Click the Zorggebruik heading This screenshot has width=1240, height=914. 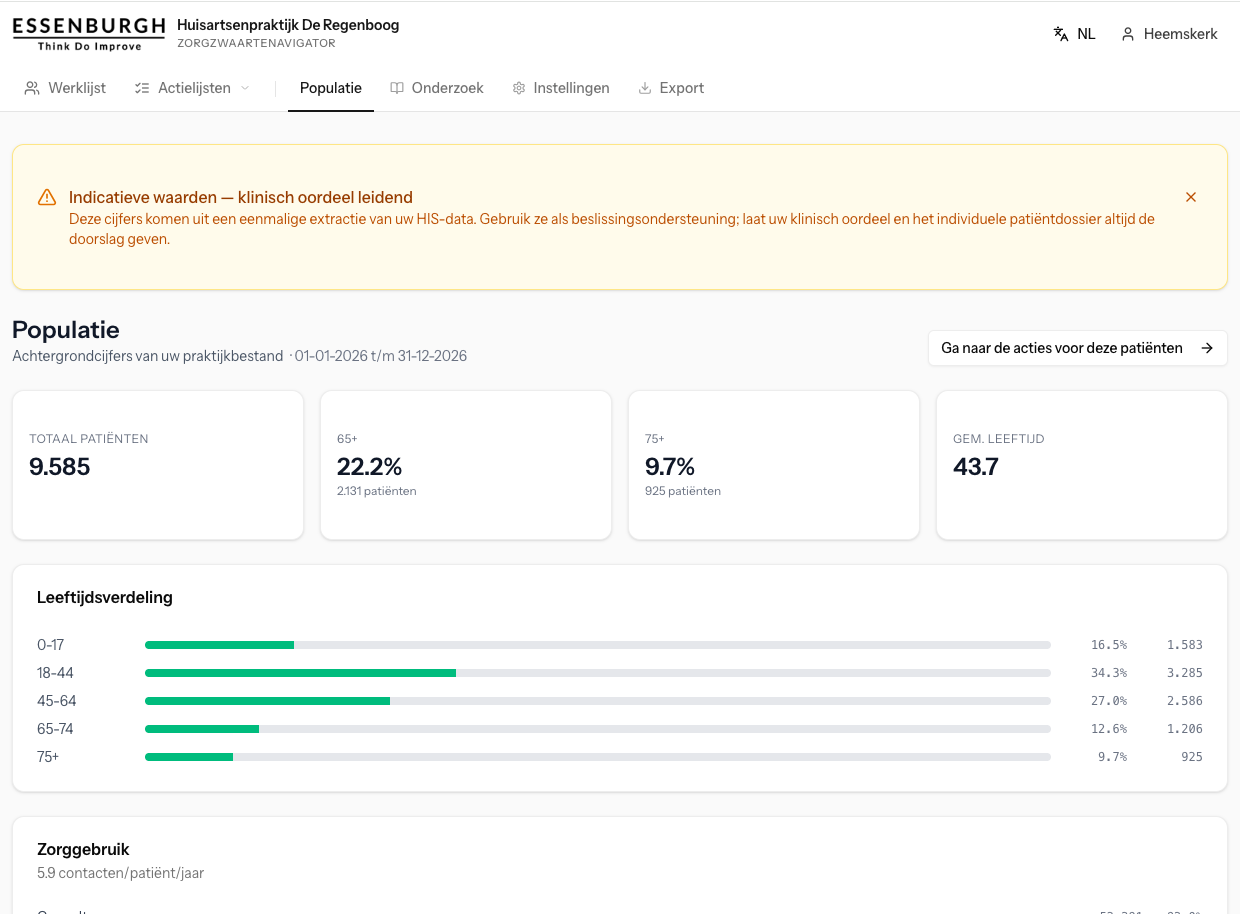click(x=84, y=849)
